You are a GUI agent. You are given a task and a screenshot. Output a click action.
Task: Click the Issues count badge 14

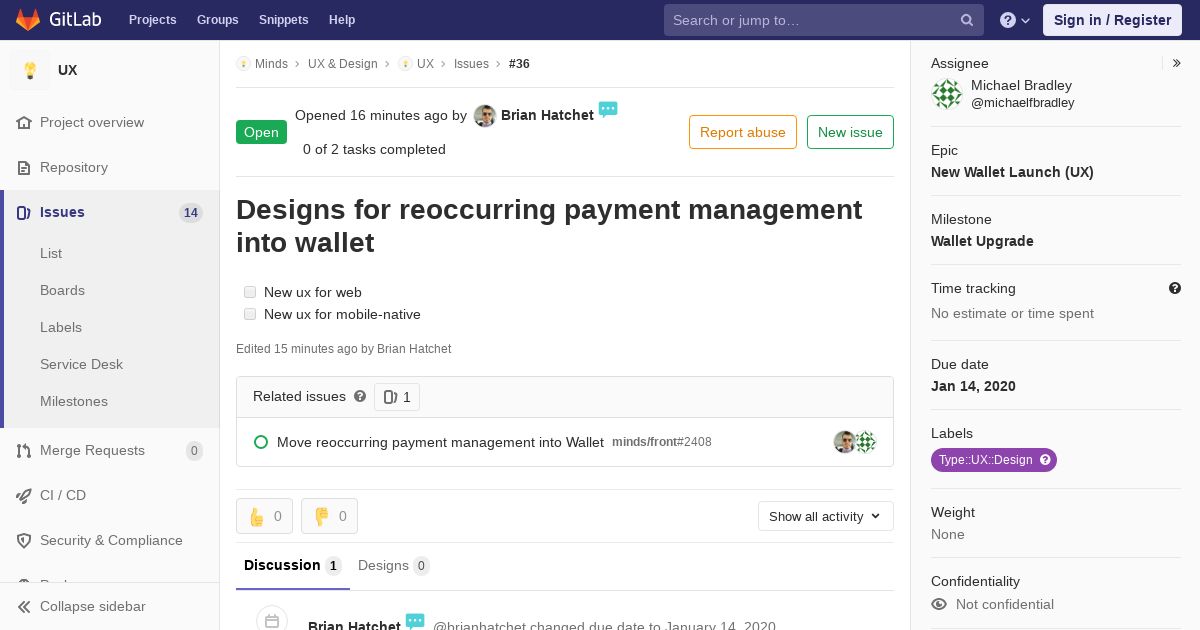(191, 213)
